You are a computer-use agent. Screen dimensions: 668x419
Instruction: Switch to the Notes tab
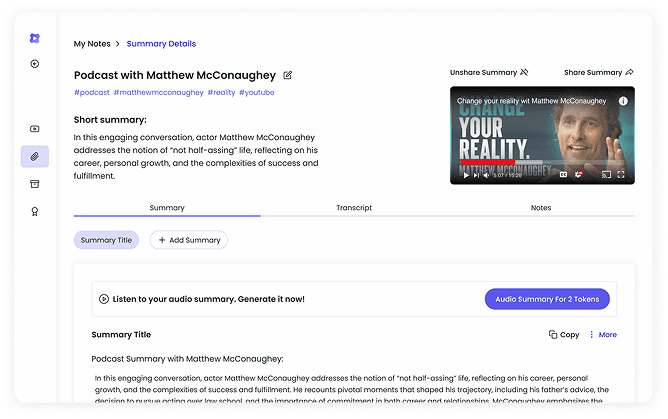pos(541,208)
